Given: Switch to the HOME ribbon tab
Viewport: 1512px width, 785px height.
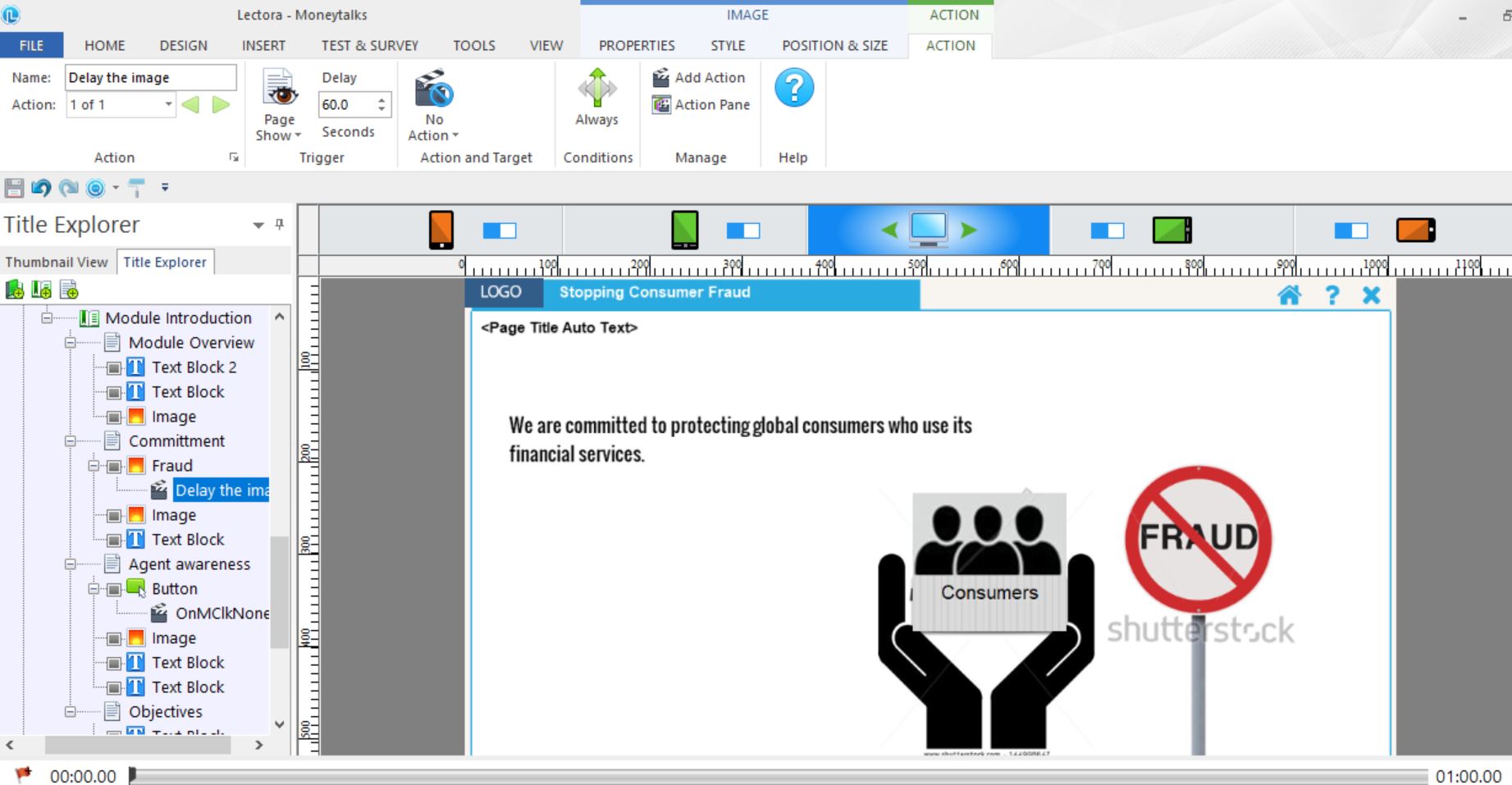Looking at the screenshot, I should click(105, 45).
